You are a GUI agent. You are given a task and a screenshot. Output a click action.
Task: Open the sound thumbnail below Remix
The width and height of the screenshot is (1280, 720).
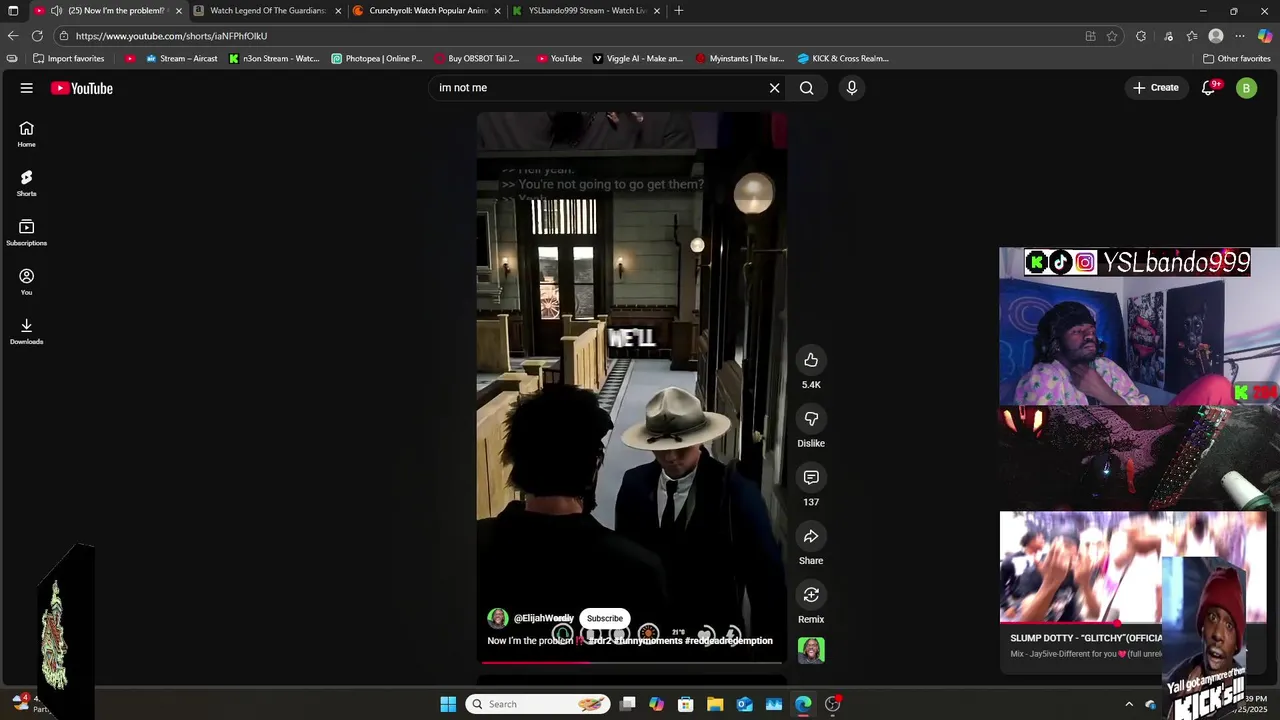pos(811,650)
